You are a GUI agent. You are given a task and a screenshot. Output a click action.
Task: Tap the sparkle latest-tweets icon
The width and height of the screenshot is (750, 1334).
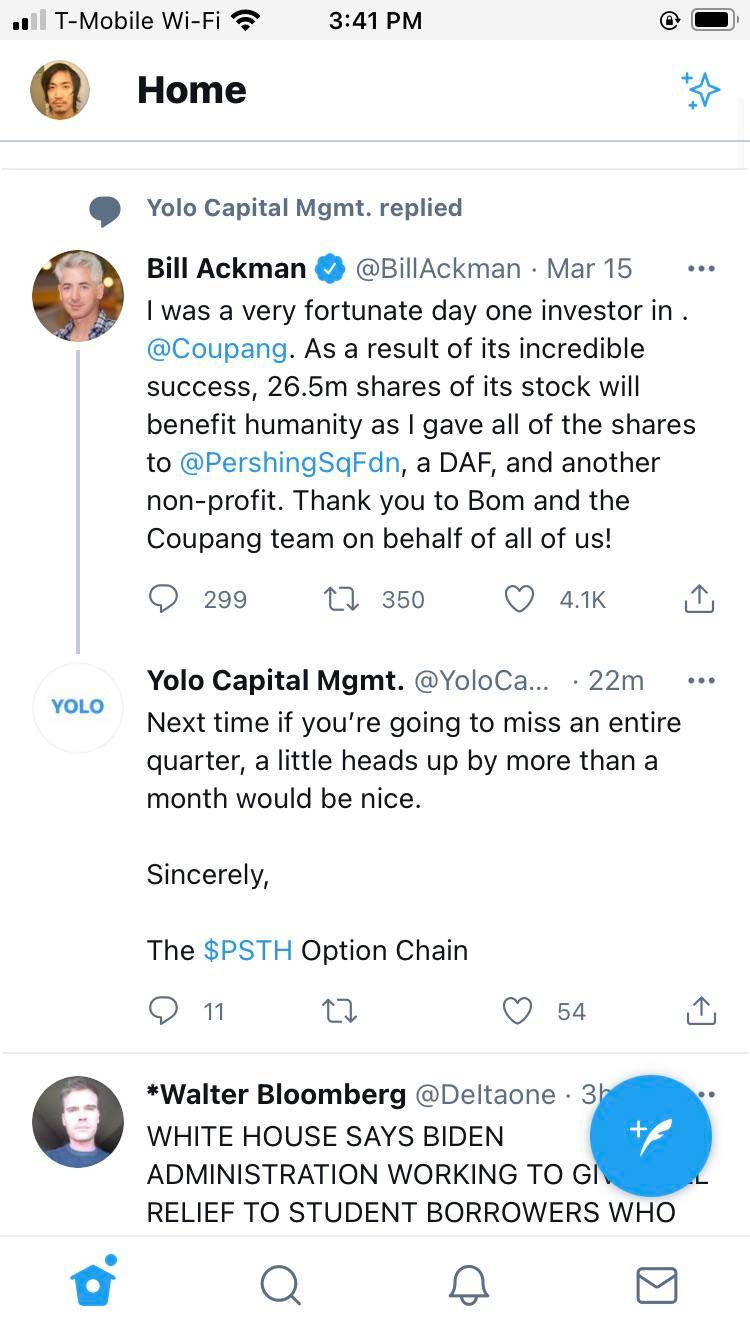(x=700, y=90)
